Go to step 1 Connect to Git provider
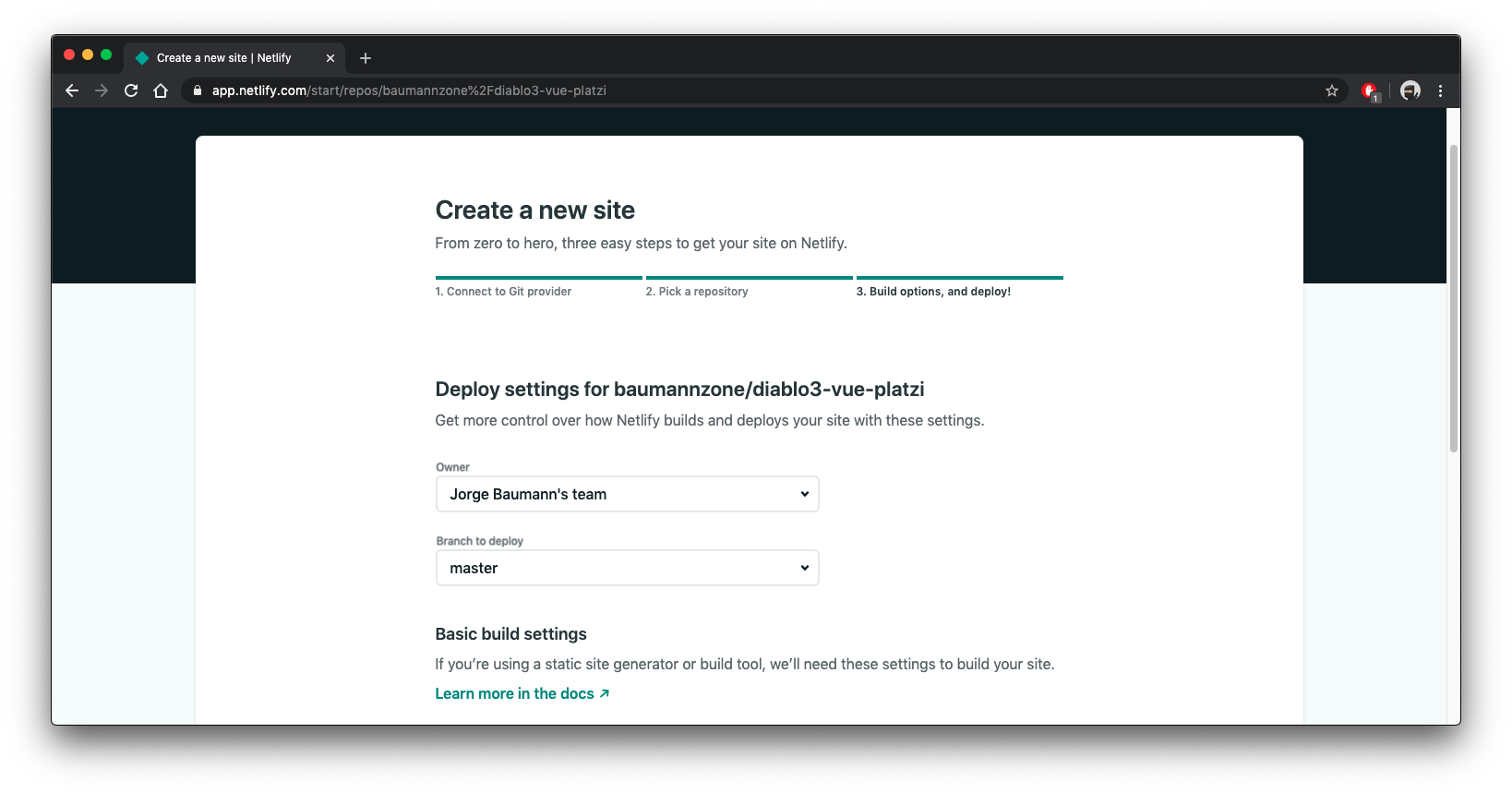The width and height of the screenshot is (1512, 793). pos(503,292)
